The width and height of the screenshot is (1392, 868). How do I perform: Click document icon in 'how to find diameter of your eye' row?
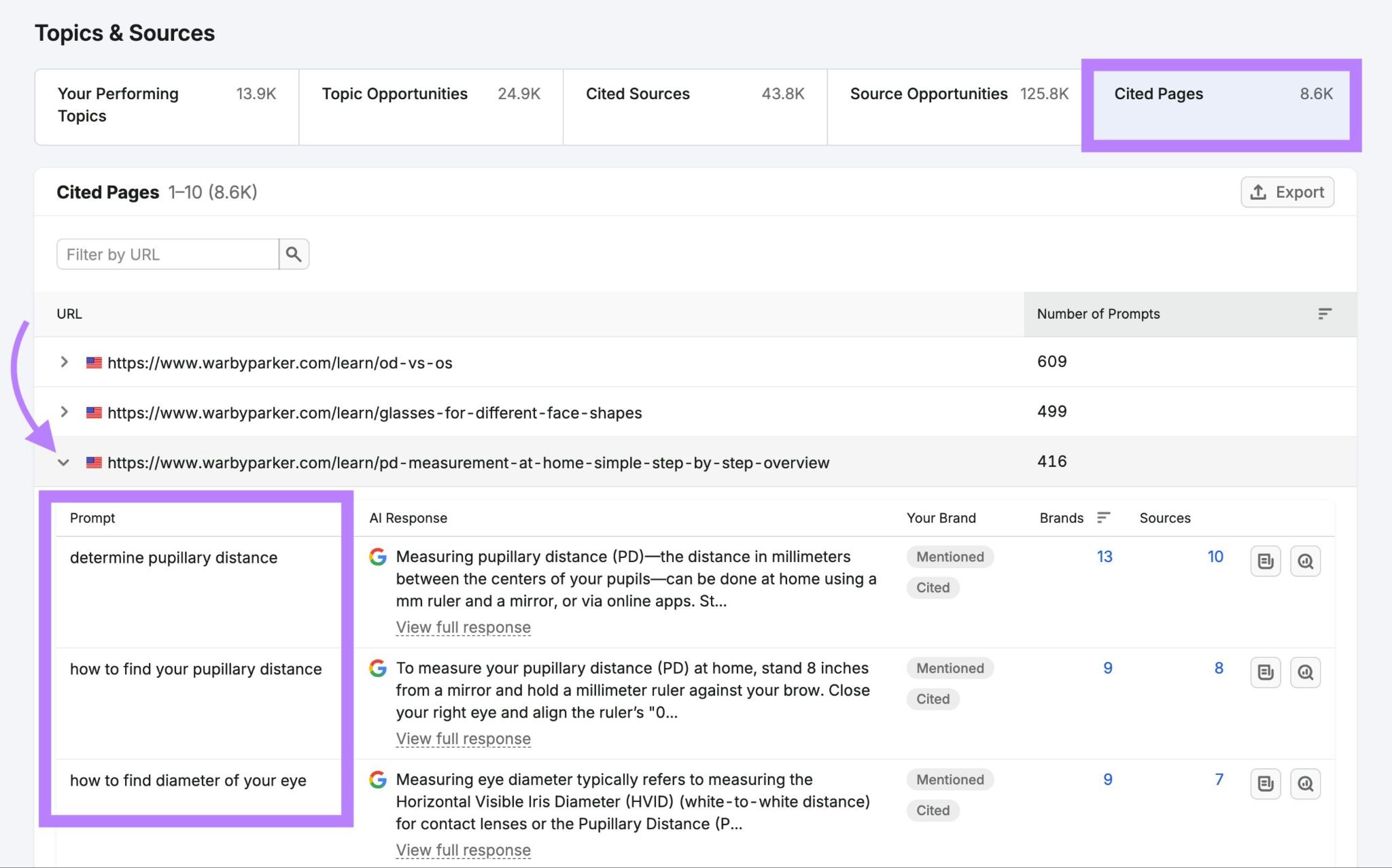(1266, 784)
